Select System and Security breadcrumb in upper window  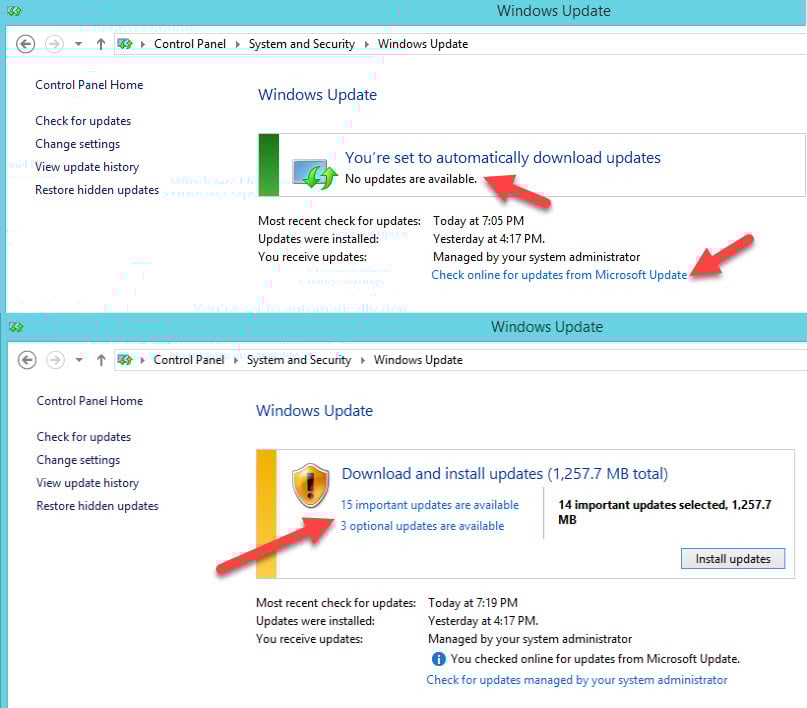coord(302,44)
